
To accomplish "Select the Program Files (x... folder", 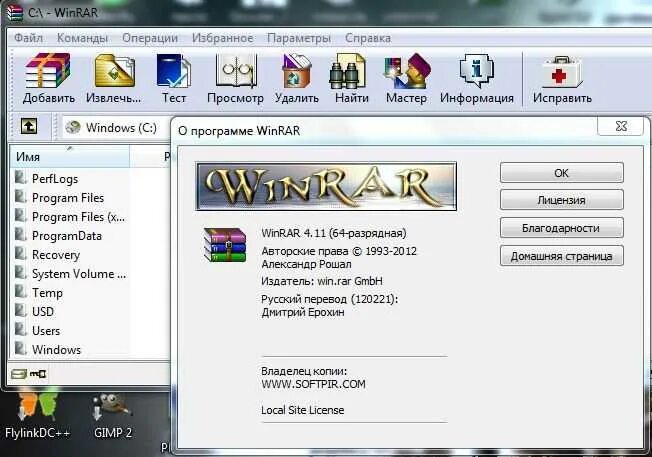I will pos(69,217).
